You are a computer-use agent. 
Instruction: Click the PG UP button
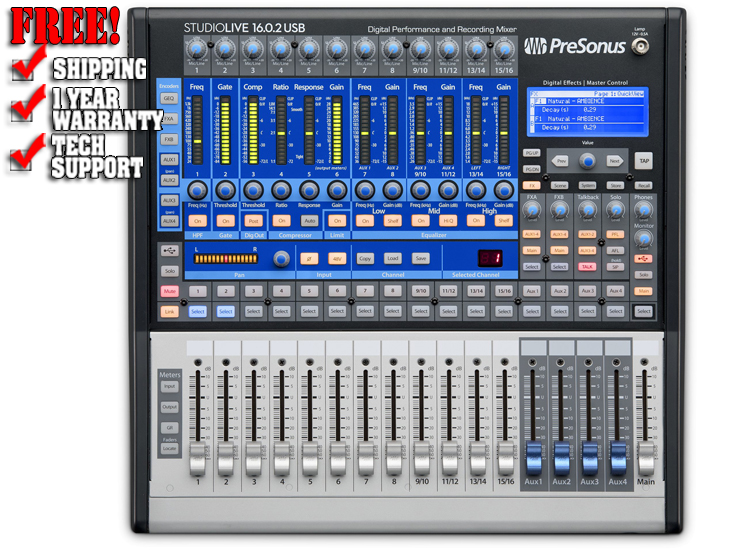(531, 153)
